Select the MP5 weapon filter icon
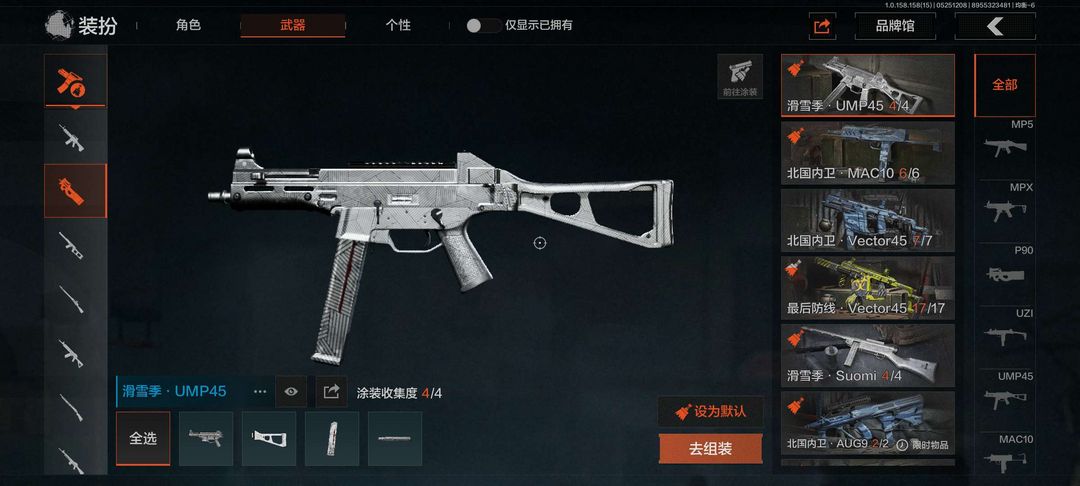Screen dimensions: 1080x486 click(1005, 147)
